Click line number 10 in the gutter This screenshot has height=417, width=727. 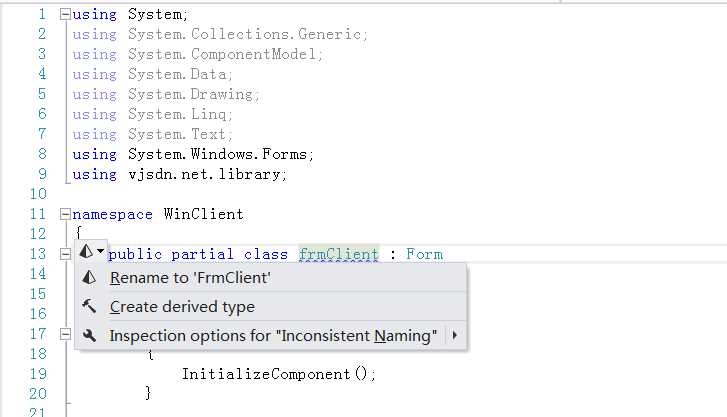pos(38,194)
